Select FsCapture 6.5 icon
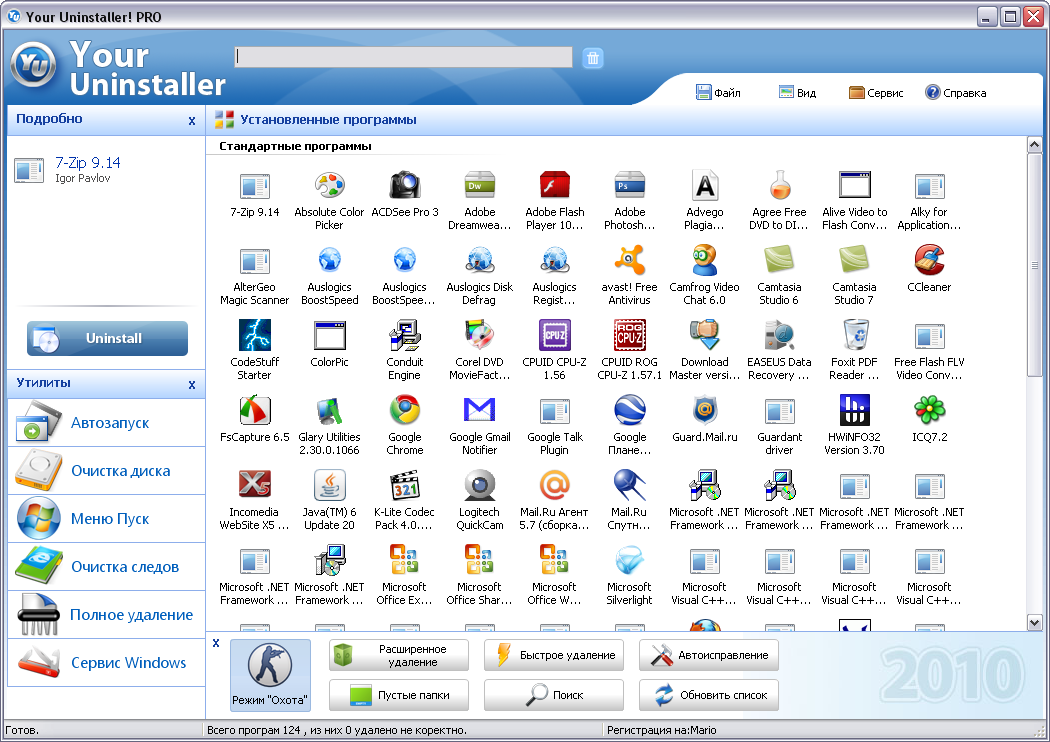 point(254,410)
